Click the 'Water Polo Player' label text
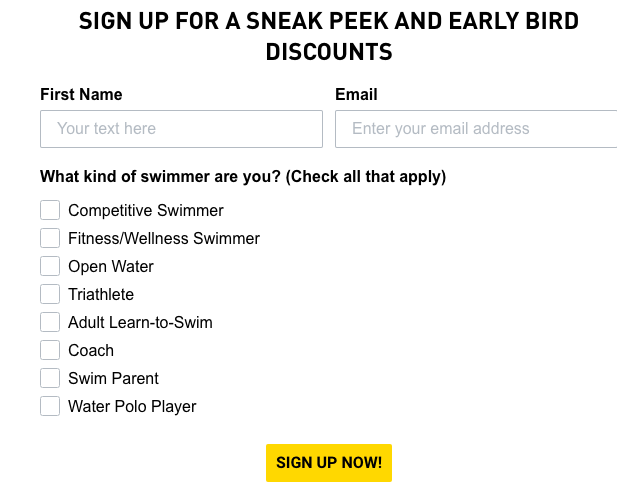This screenshot has width=617, height=487. pyautogui.click(x=132, y=407)
